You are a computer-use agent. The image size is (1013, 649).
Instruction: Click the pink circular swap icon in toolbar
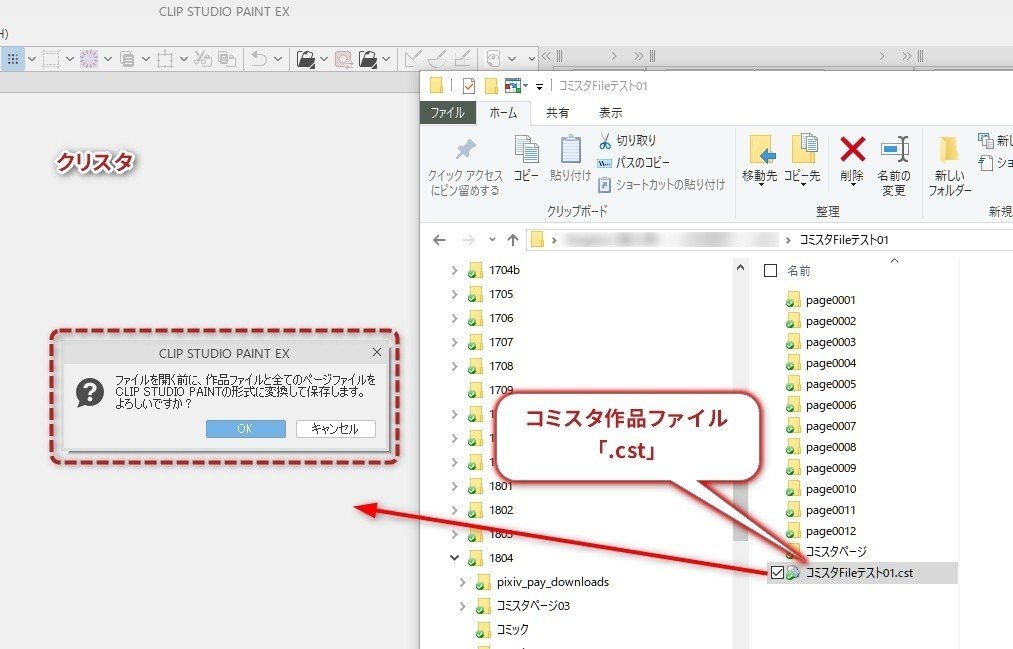(343, 59)
